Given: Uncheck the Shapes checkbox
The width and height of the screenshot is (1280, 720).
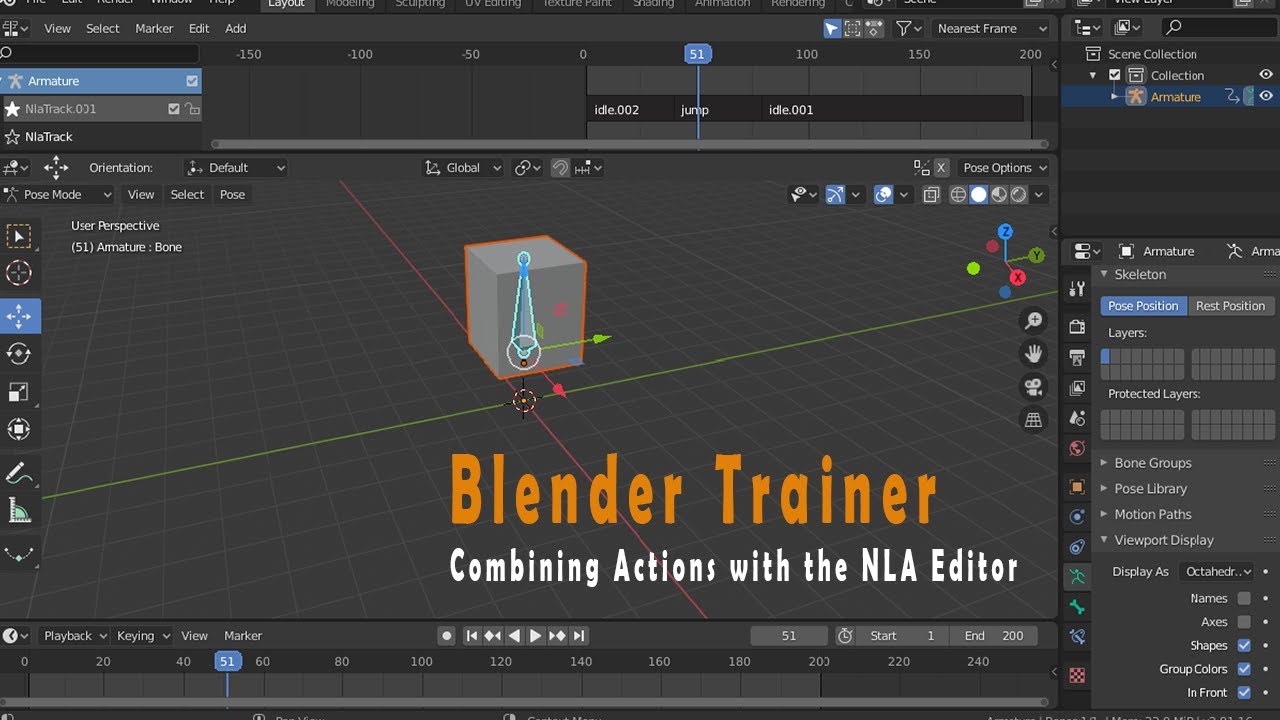Looking at the screenshot, I should pos(1244,645).
